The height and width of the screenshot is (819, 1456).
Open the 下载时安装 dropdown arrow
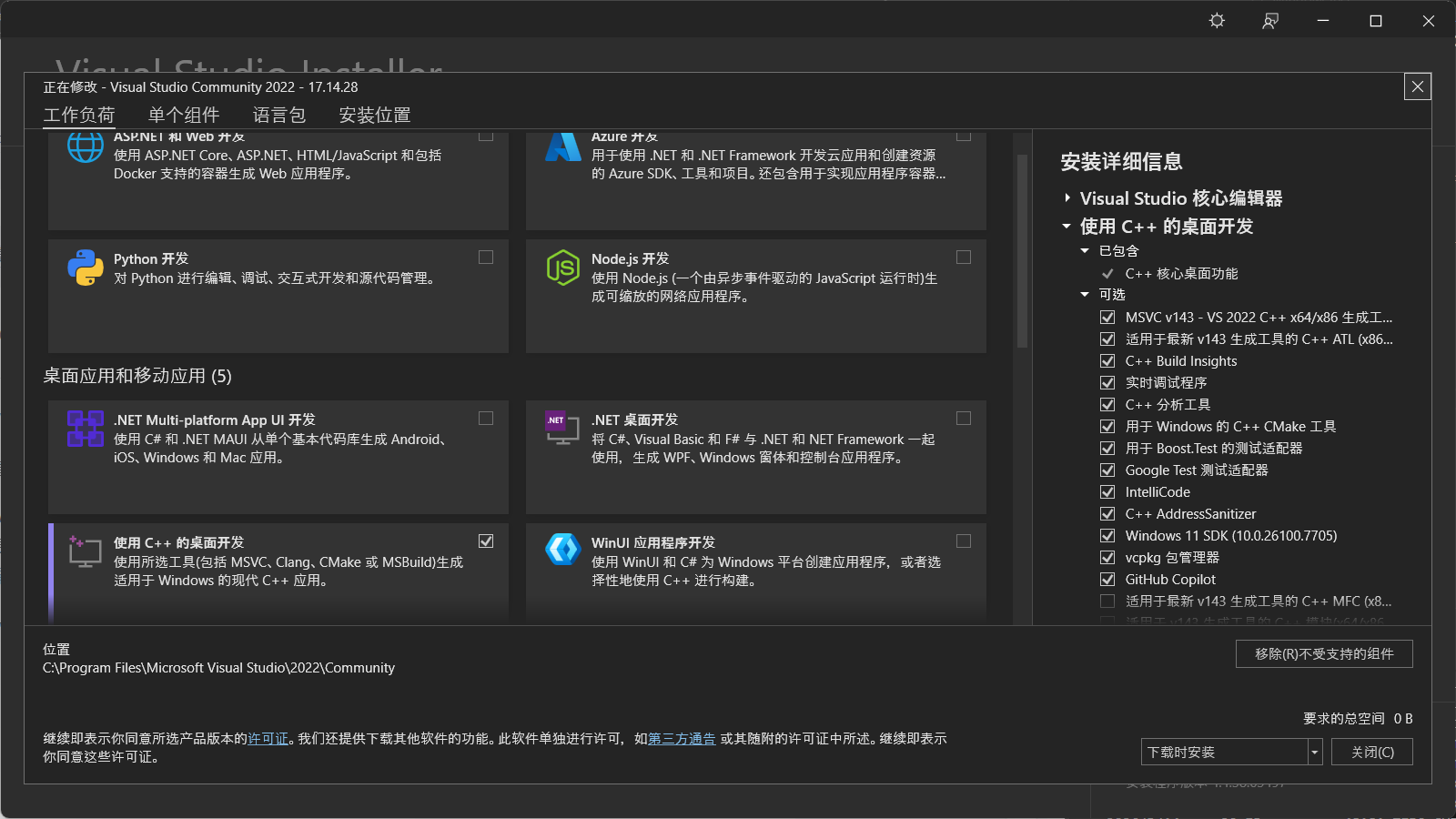pyautogui.click(x=1315, y=752)
